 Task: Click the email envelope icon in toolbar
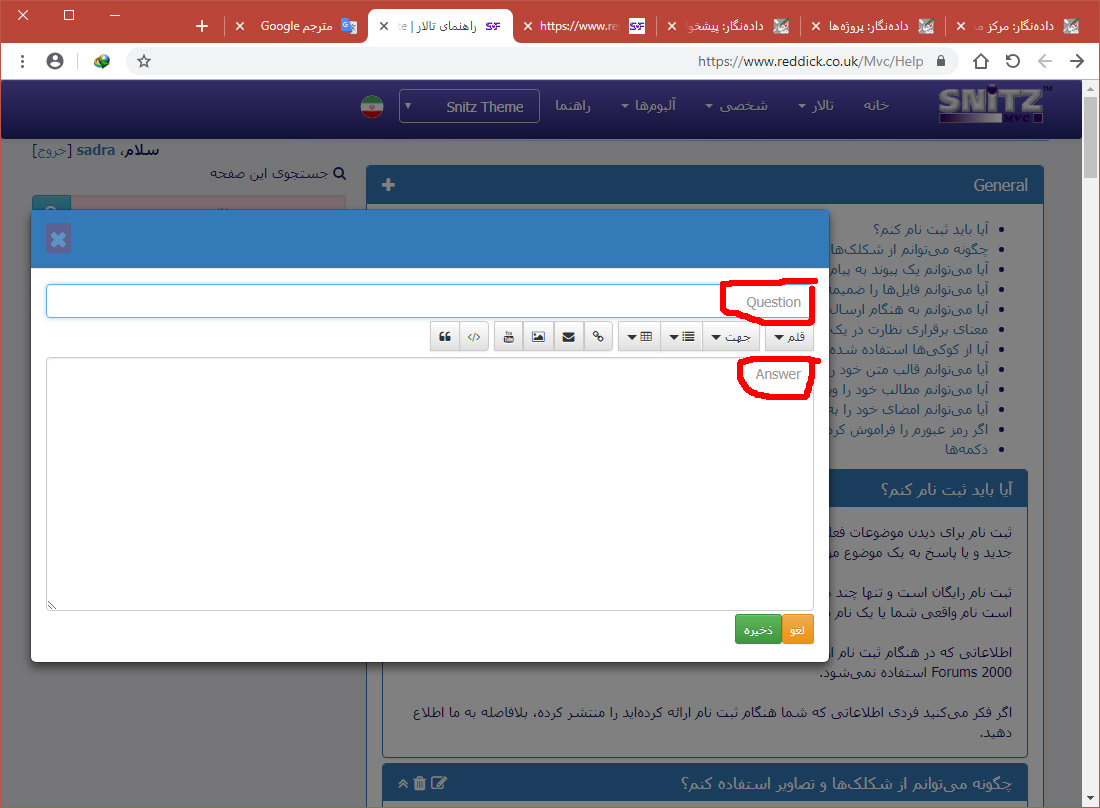point(568,337)
